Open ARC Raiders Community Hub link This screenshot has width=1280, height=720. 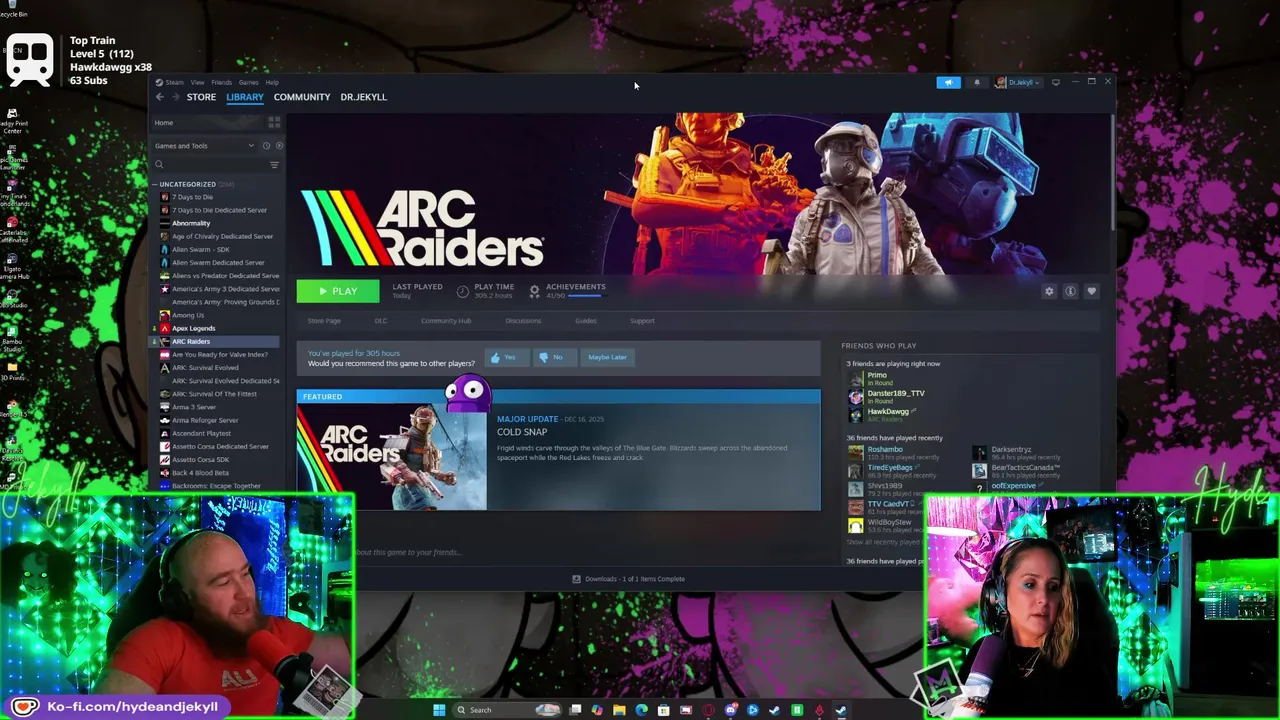click(446, 321)
